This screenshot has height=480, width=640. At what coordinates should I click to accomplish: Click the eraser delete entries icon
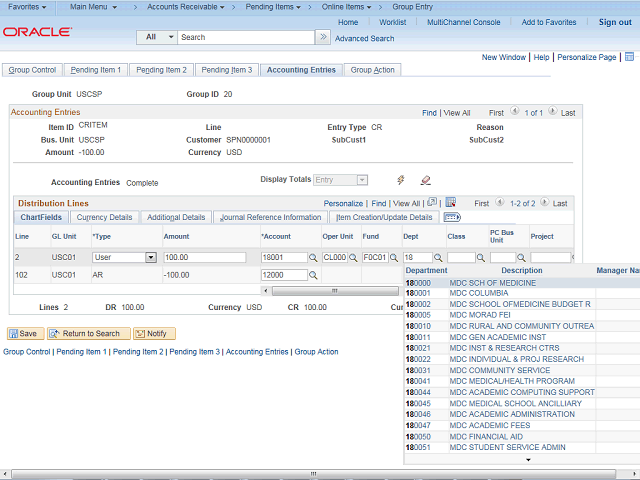pyautogui.click(x=425, y=180)
